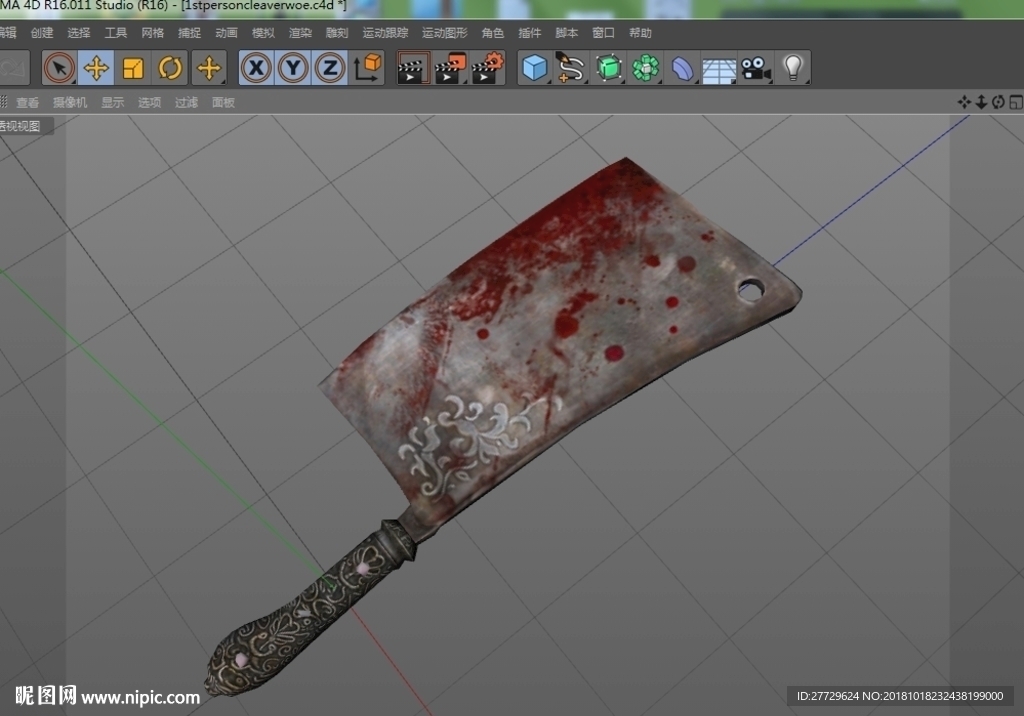This screenshot has width=1024, height=716.
Task: Open the spline pen tool menu
Action: pos(571,68)
